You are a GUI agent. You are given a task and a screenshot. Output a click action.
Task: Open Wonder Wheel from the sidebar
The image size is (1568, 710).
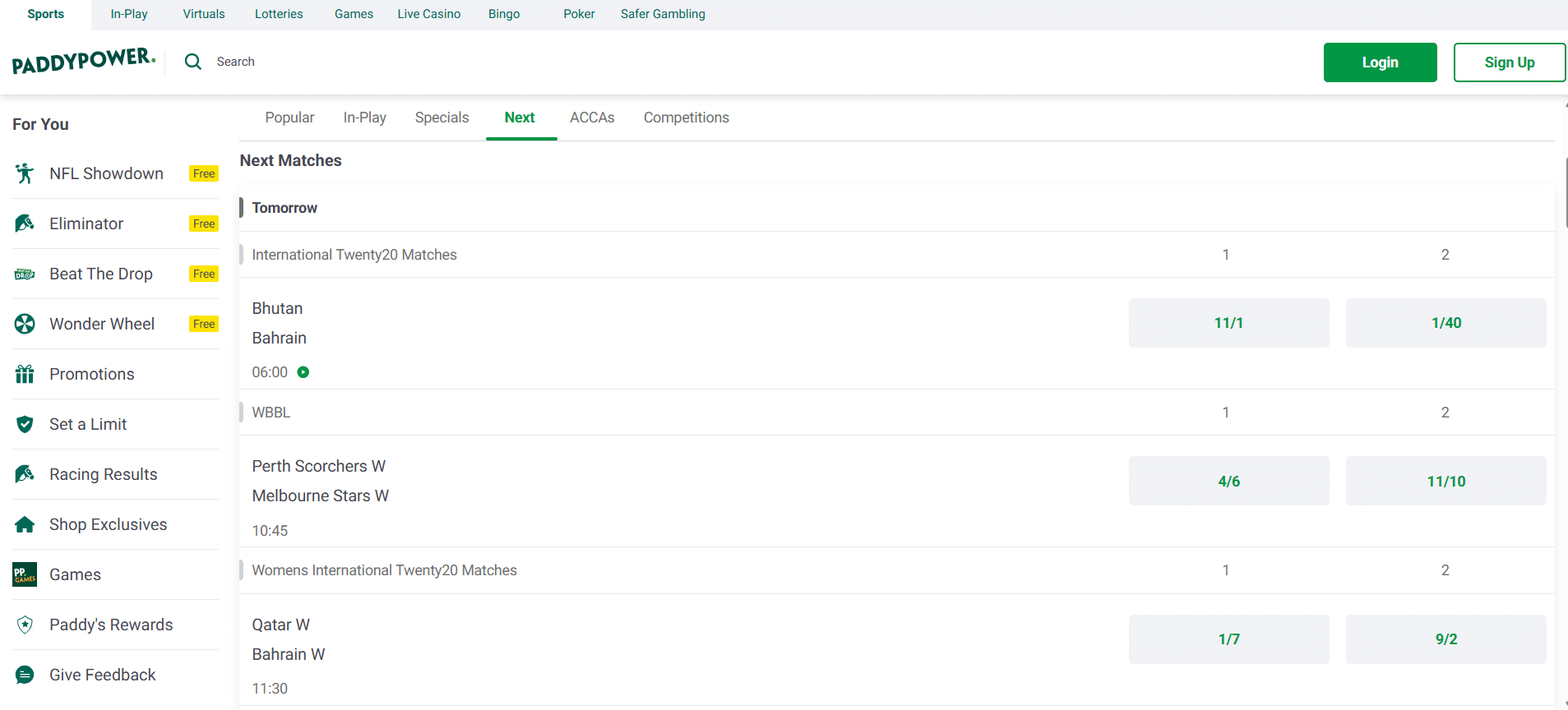coord(102,324)
